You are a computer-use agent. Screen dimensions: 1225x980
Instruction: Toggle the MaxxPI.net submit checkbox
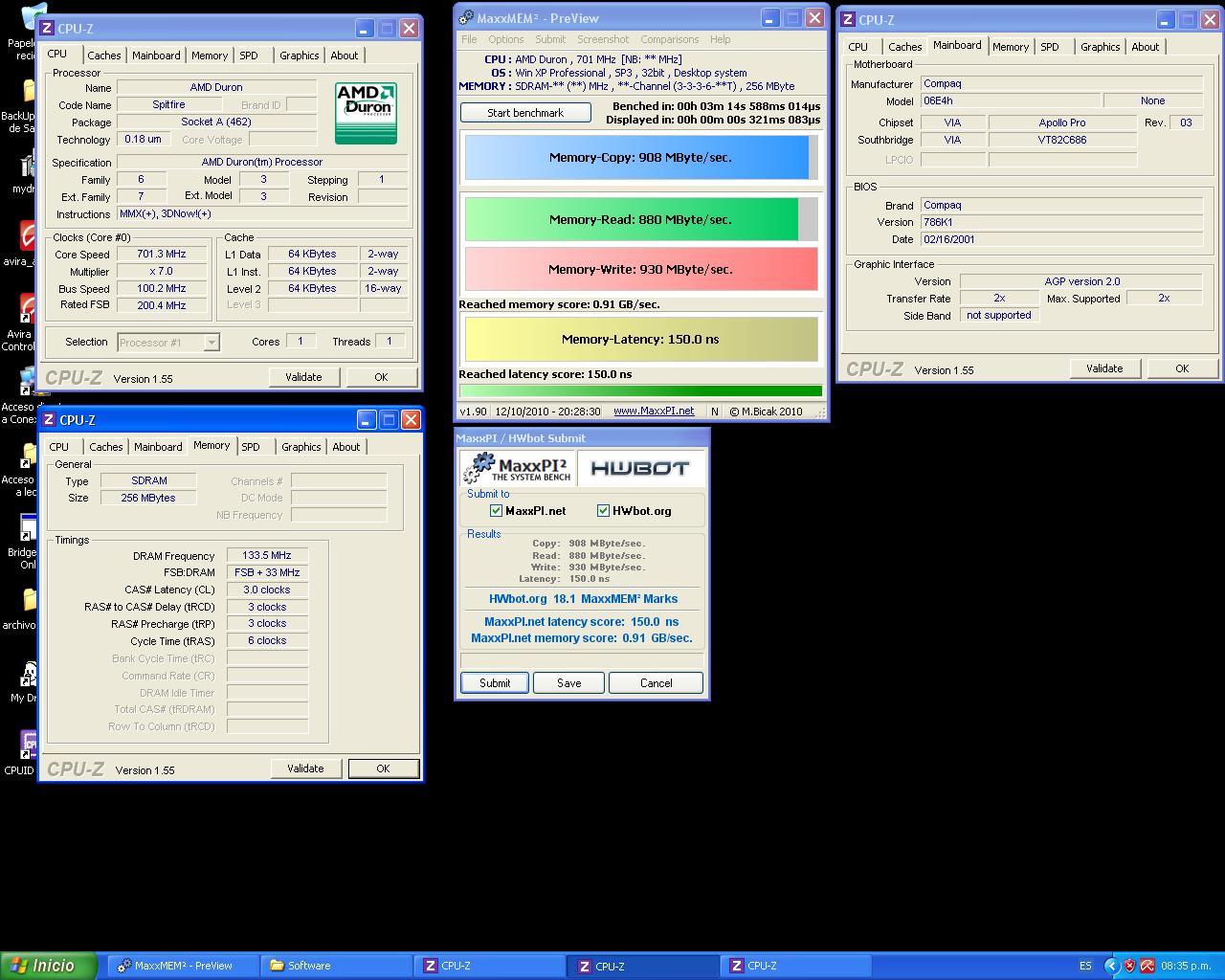[x=496, y=510]
